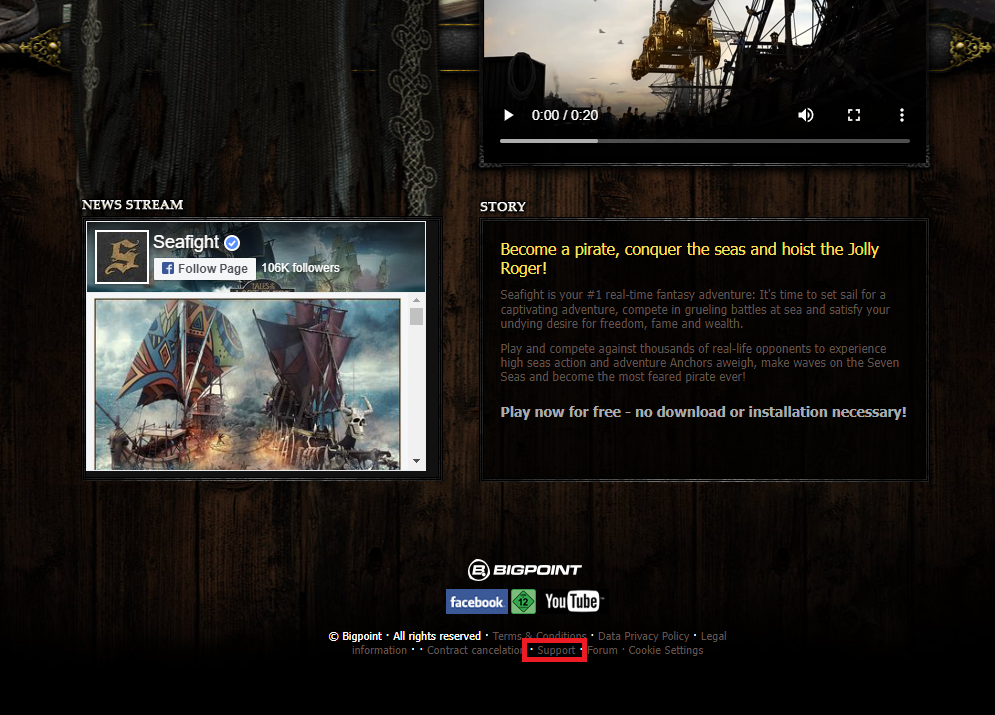This screenshot has width=995, height=715.
Task: Click the age rating 12 icon
Action: 523,602
